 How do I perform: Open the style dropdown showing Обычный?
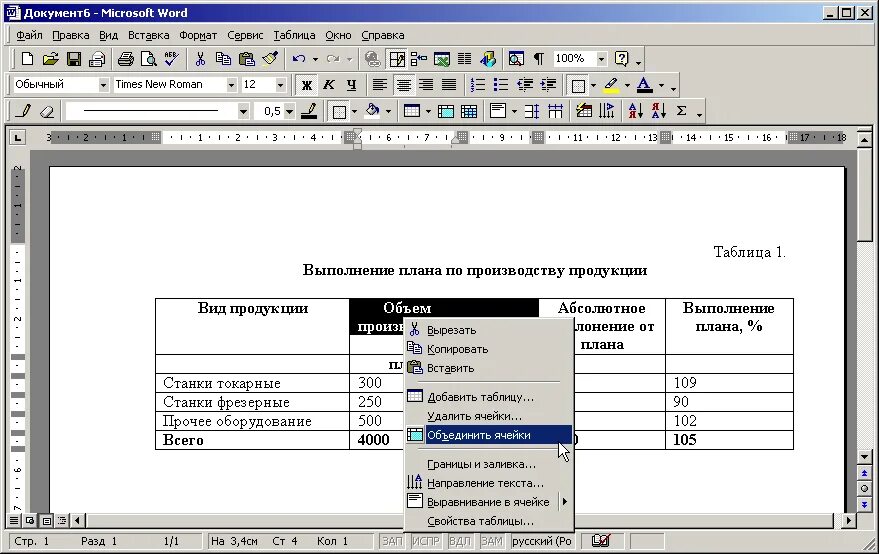(103, 85)
